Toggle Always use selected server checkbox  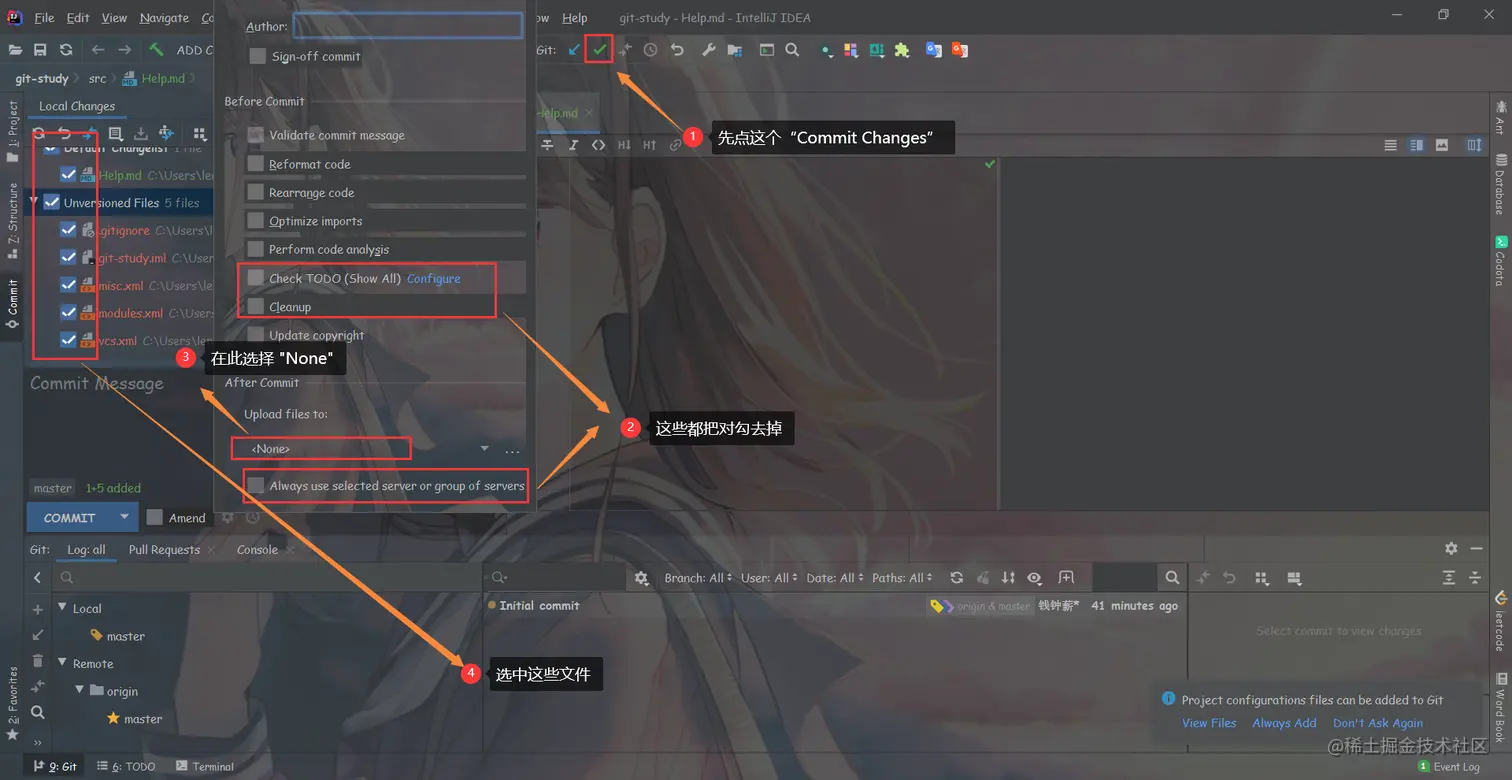[x=255, y=486]
